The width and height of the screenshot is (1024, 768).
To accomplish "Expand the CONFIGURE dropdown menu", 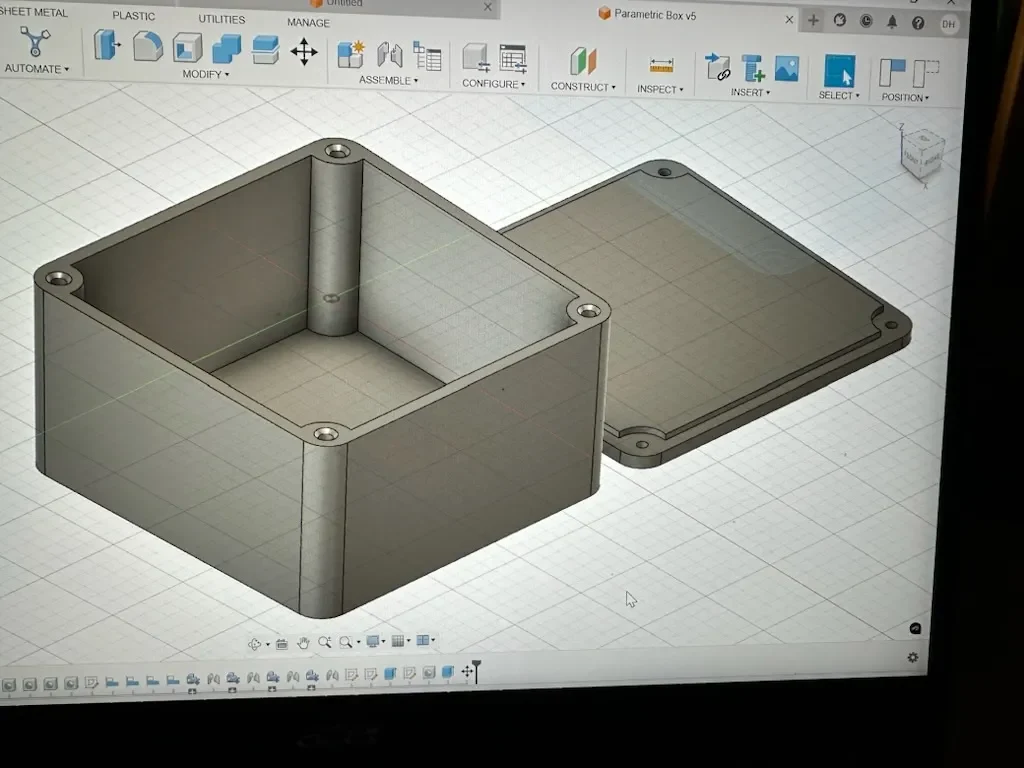I will pos(494,84).
